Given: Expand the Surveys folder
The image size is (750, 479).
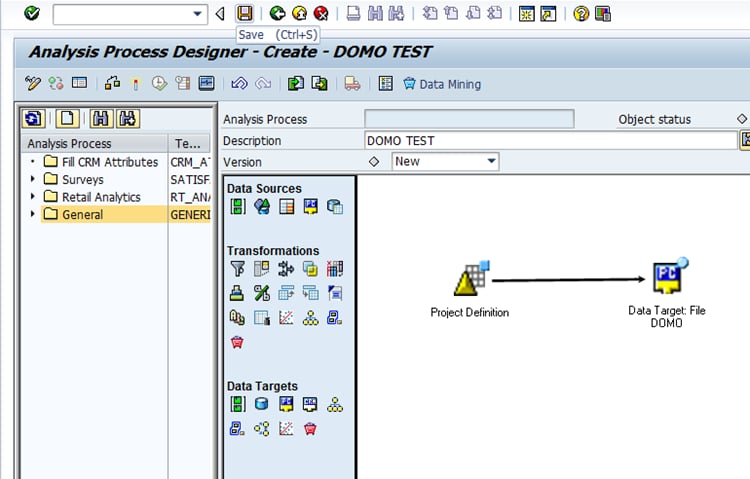Looking at the screenshot, I should (x=33, y=179).
